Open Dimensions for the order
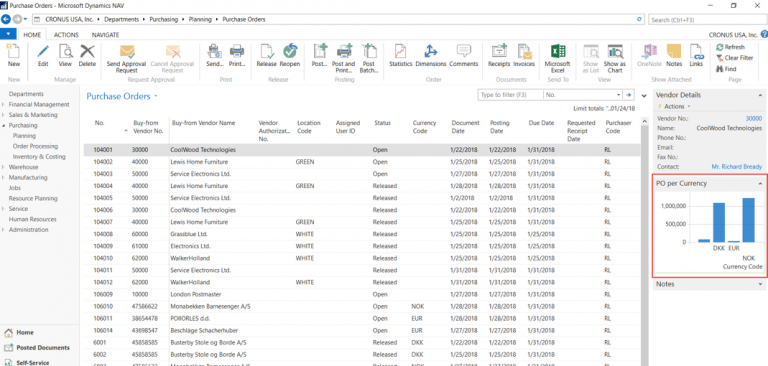This screenshot has width=768, height=366. 431,55
